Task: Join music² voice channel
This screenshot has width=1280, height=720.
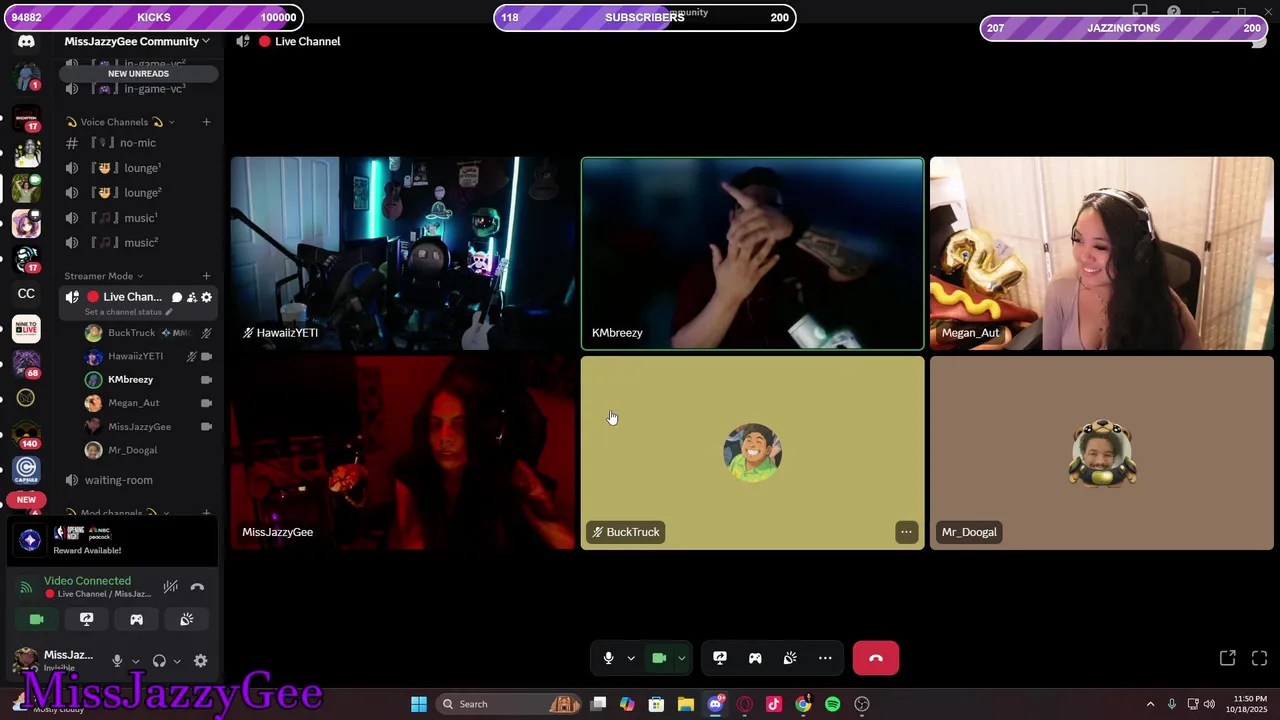Action: tap(138, 243)
